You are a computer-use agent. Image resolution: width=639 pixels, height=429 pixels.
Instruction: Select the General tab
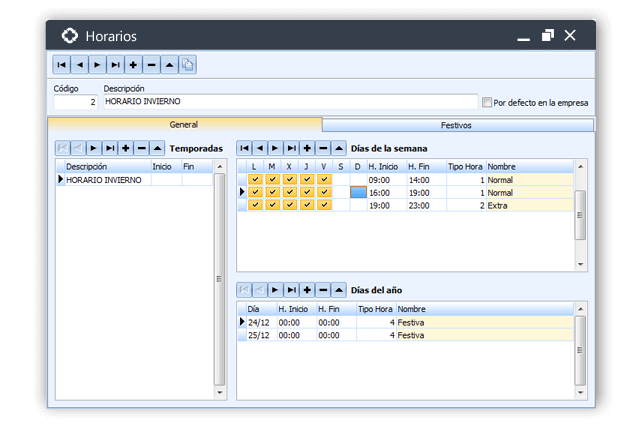click(x=184, y=125)
